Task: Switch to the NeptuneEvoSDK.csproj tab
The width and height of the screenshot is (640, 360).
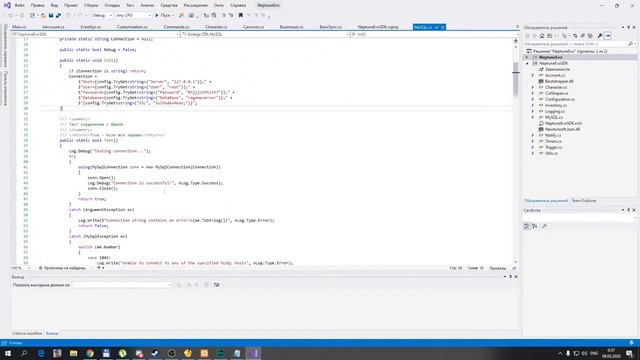Action: click(x=378, y=27)
